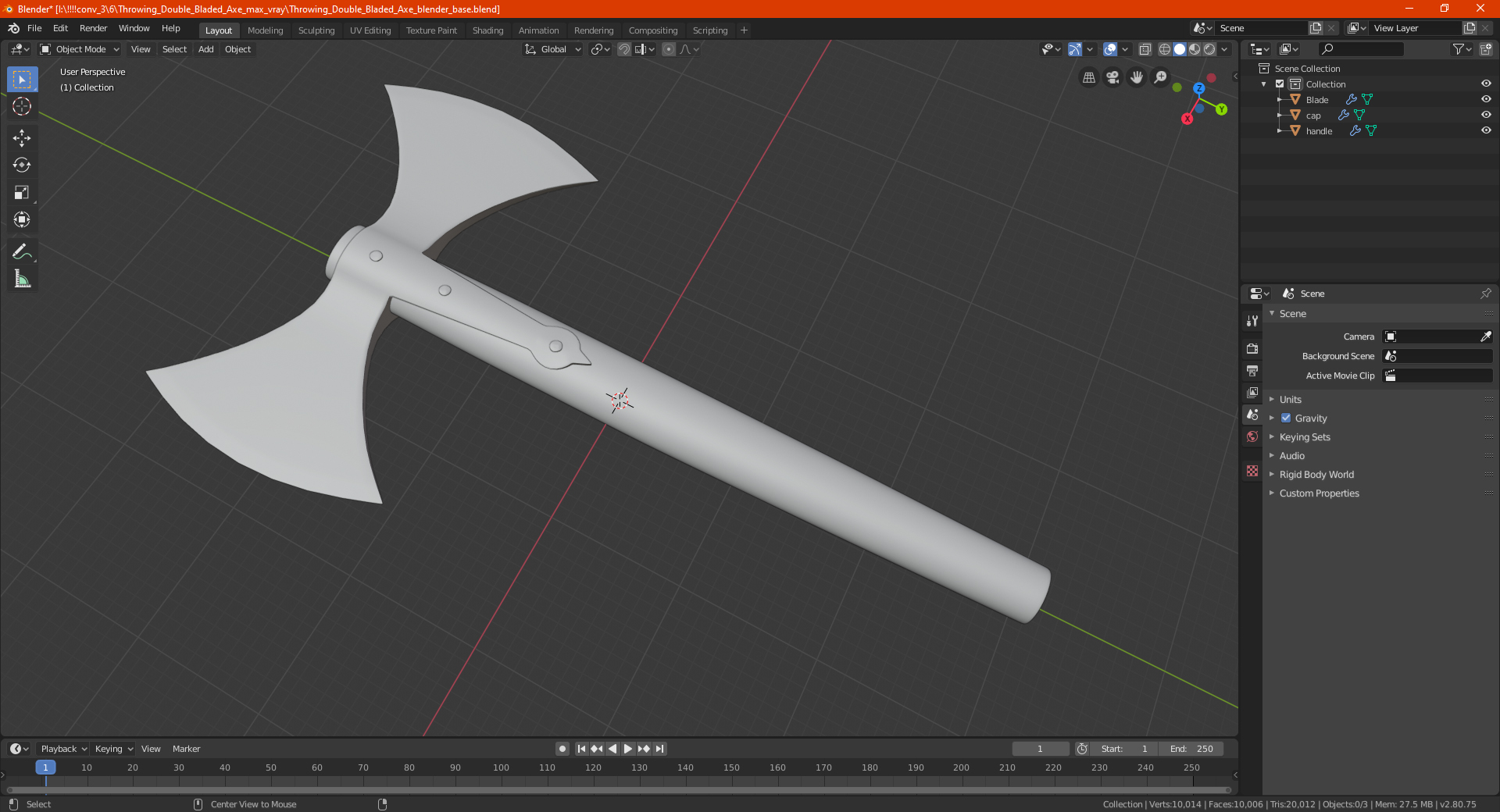Uncheck the Collection exclude checkbox
1500x812 pixels.
(1280, 84)
